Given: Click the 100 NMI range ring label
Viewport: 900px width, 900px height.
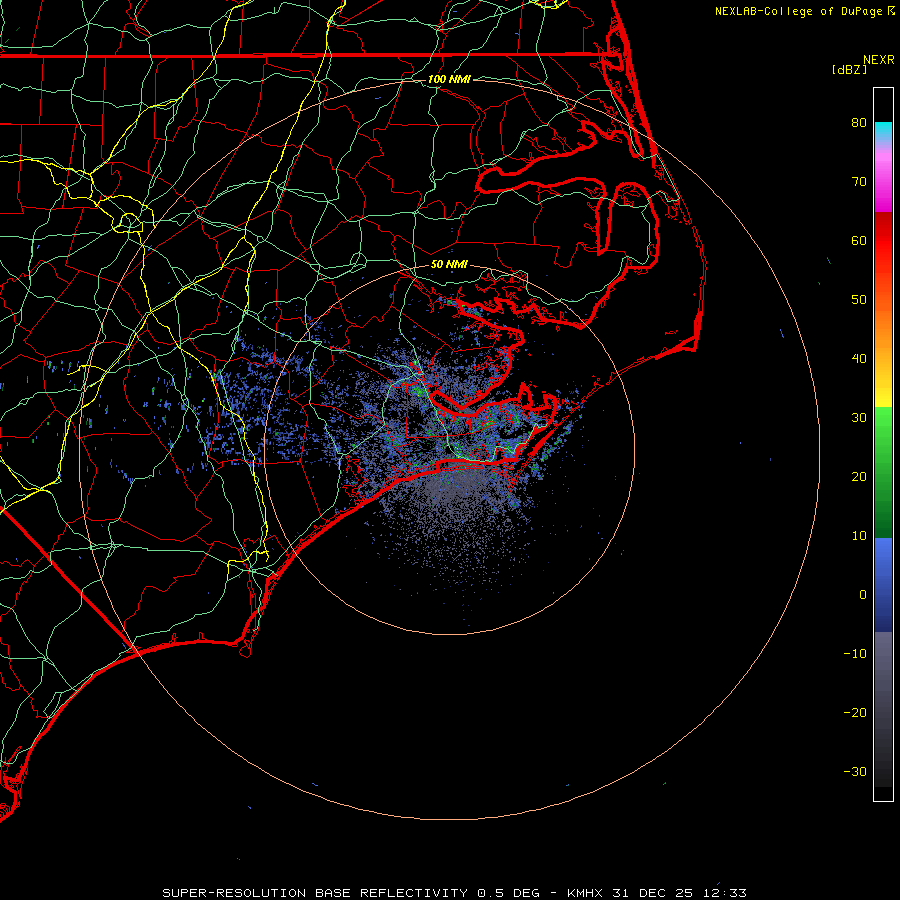Looking at the screenshot, I should point(449,79).
